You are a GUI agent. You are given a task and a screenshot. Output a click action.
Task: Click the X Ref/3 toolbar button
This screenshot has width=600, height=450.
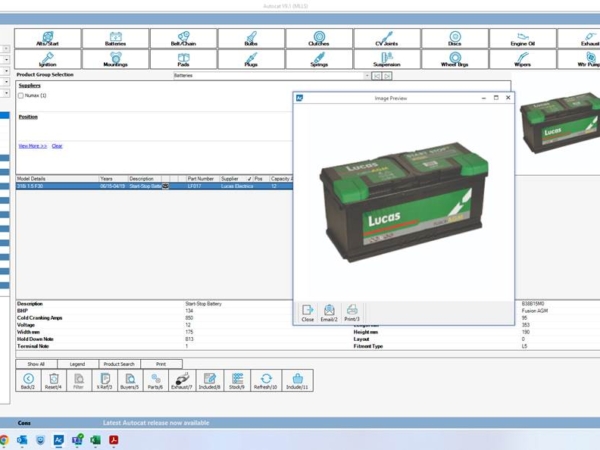[104, 381]
